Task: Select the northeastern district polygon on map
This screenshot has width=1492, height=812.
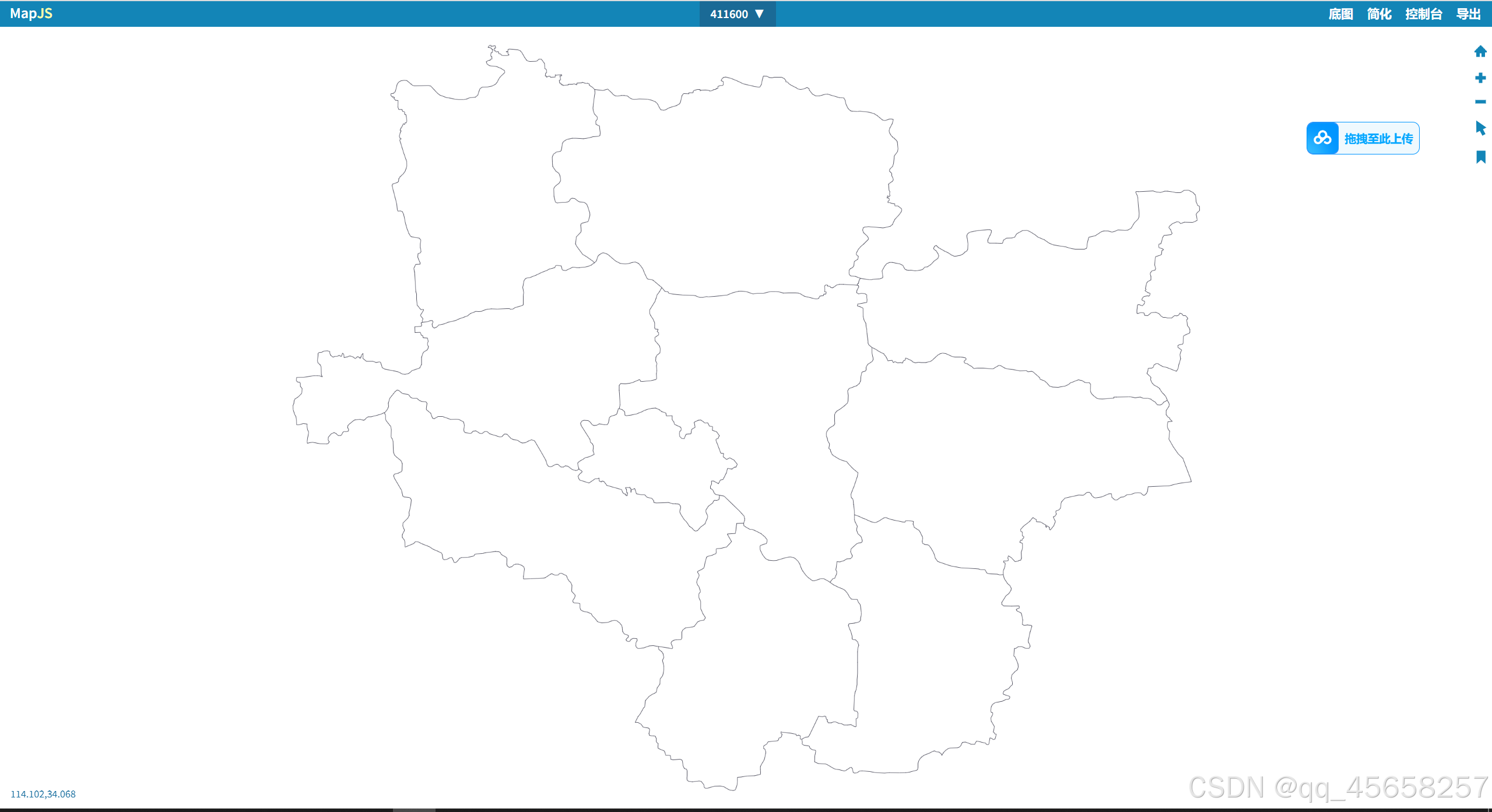Action: pos(1020,303)
